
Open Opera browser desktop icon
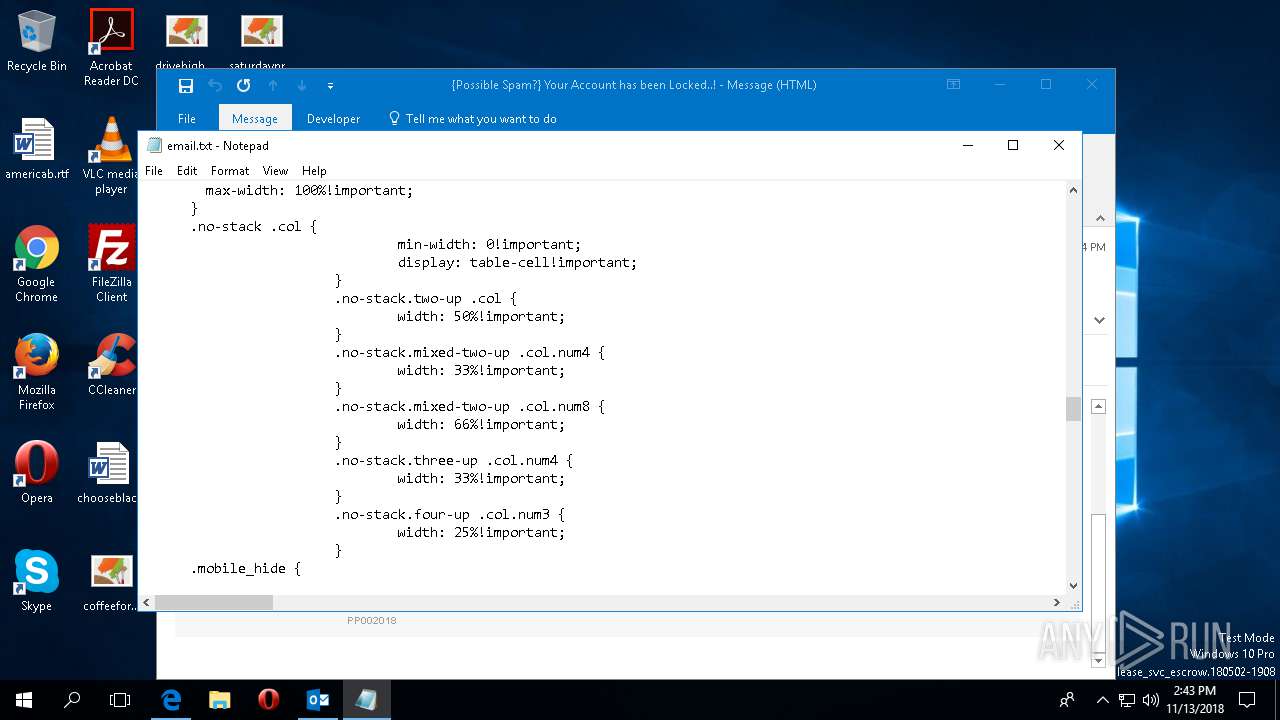pos(37,473)
